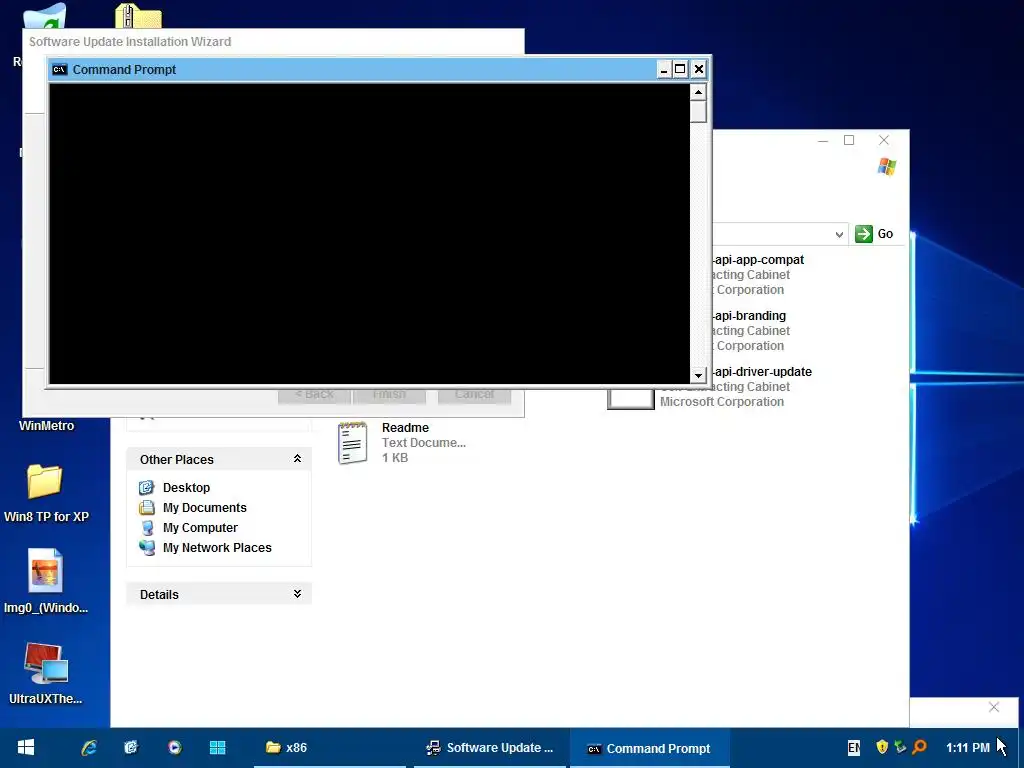
Task: Switch to the x86 folder taskbar button
Action: coord(329,748)
